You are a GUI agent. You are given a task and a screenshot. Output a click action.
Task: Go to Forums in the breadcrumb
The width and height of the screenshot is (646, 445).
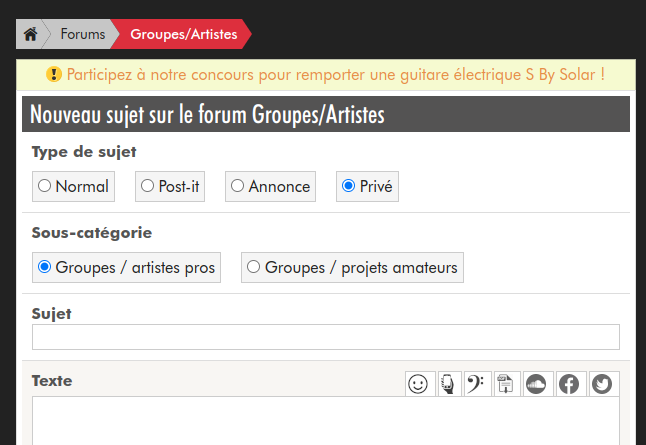[82, 35]
